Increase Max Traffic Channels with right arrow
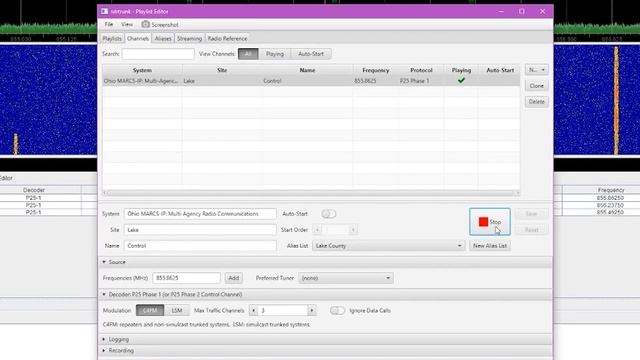The width and height of the screenshot is (640, 360). point(312,311)
